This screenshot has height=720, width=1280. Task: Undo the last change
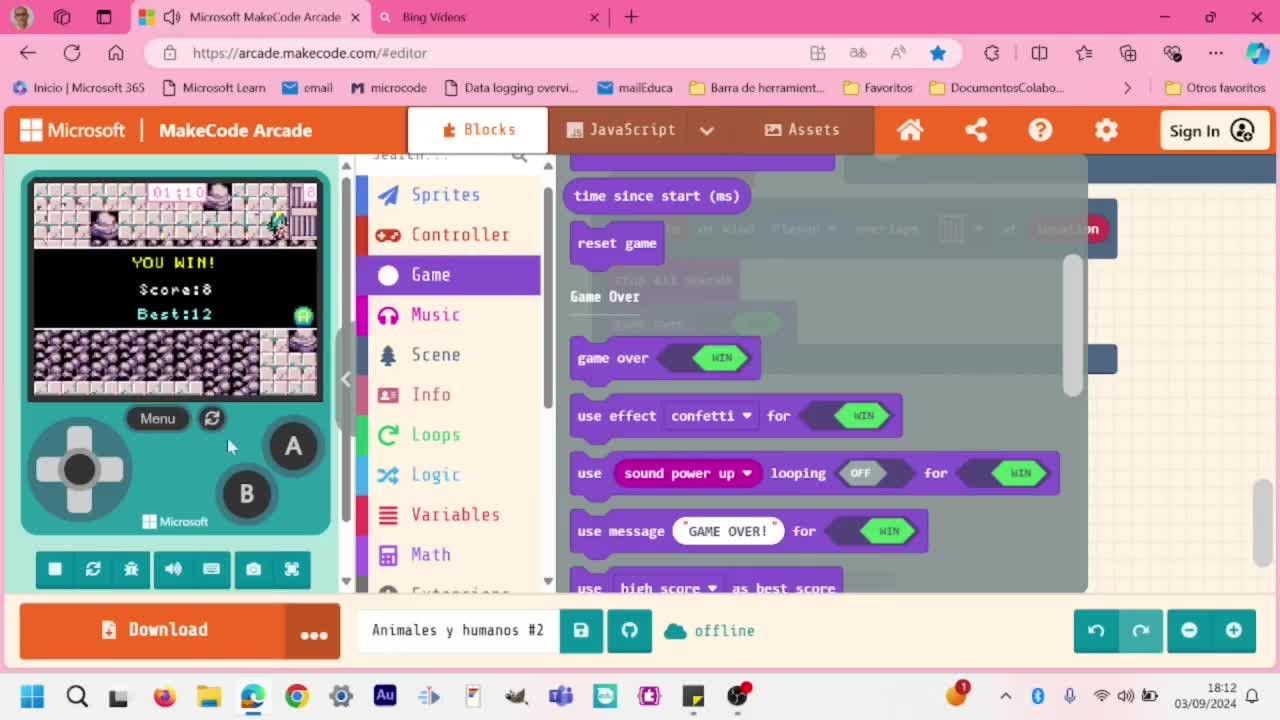(1096, 631)
